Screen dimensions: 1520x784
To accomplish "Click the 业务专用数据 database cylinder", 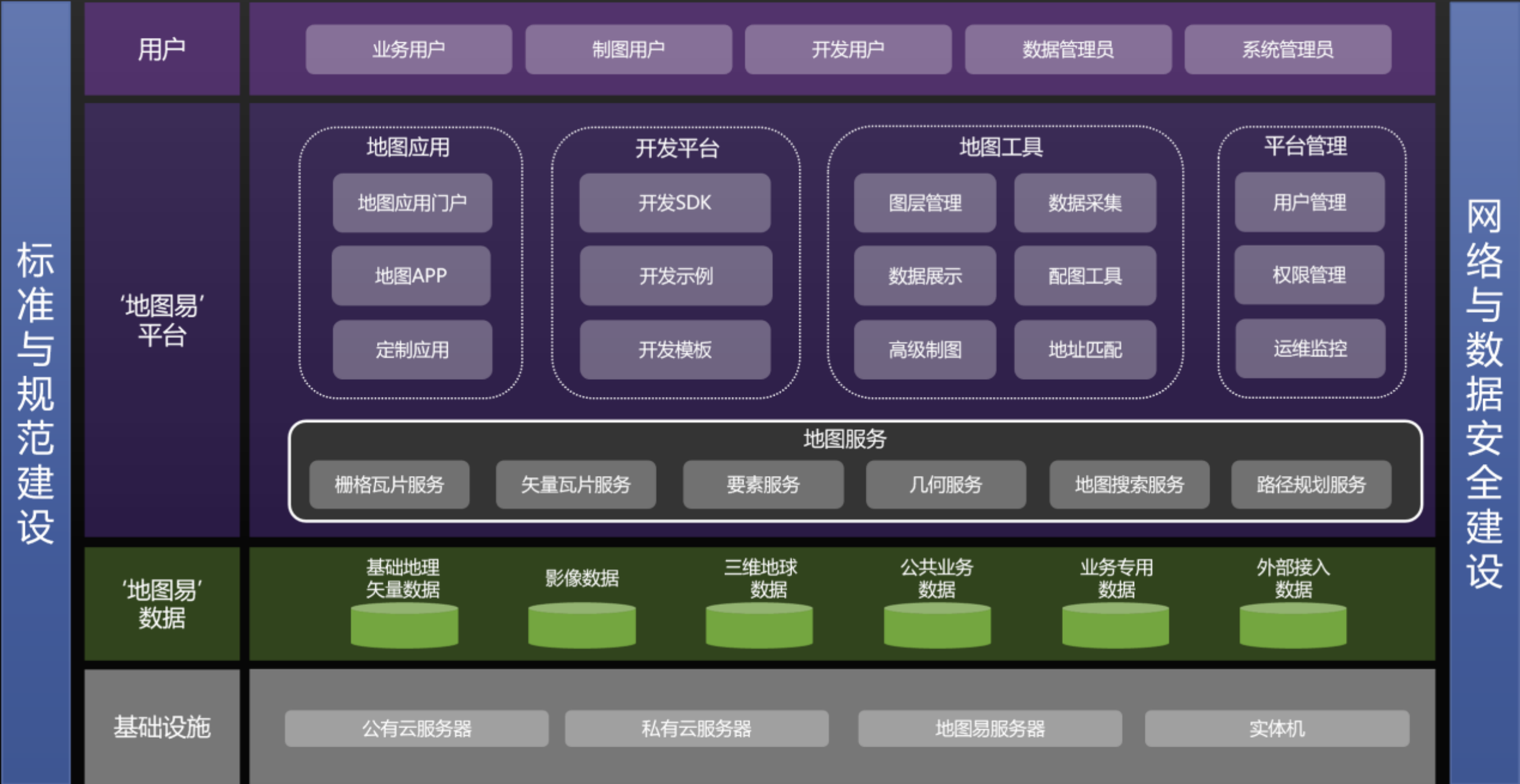I will (x=1116, y=626).
